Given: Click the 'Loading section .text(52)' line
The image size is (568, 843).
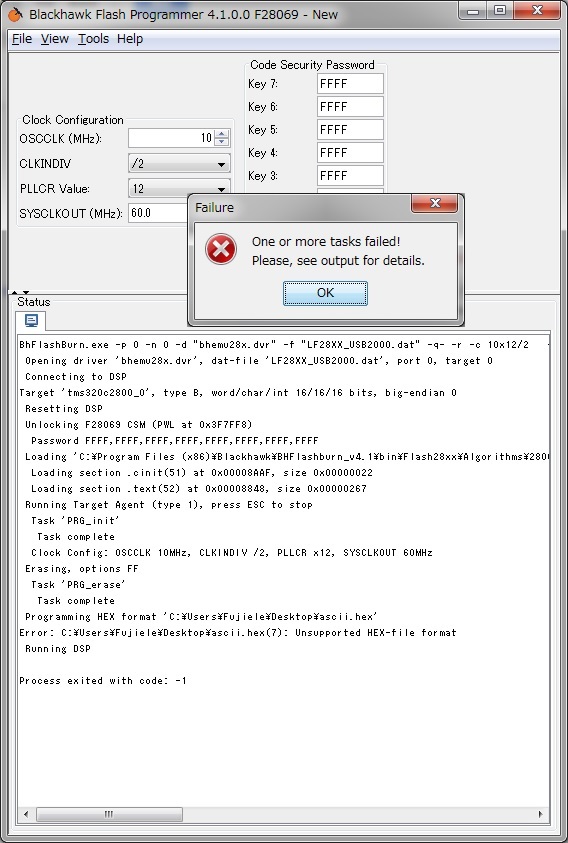Looking at the screenshot, I should click(x=199, y=489).
